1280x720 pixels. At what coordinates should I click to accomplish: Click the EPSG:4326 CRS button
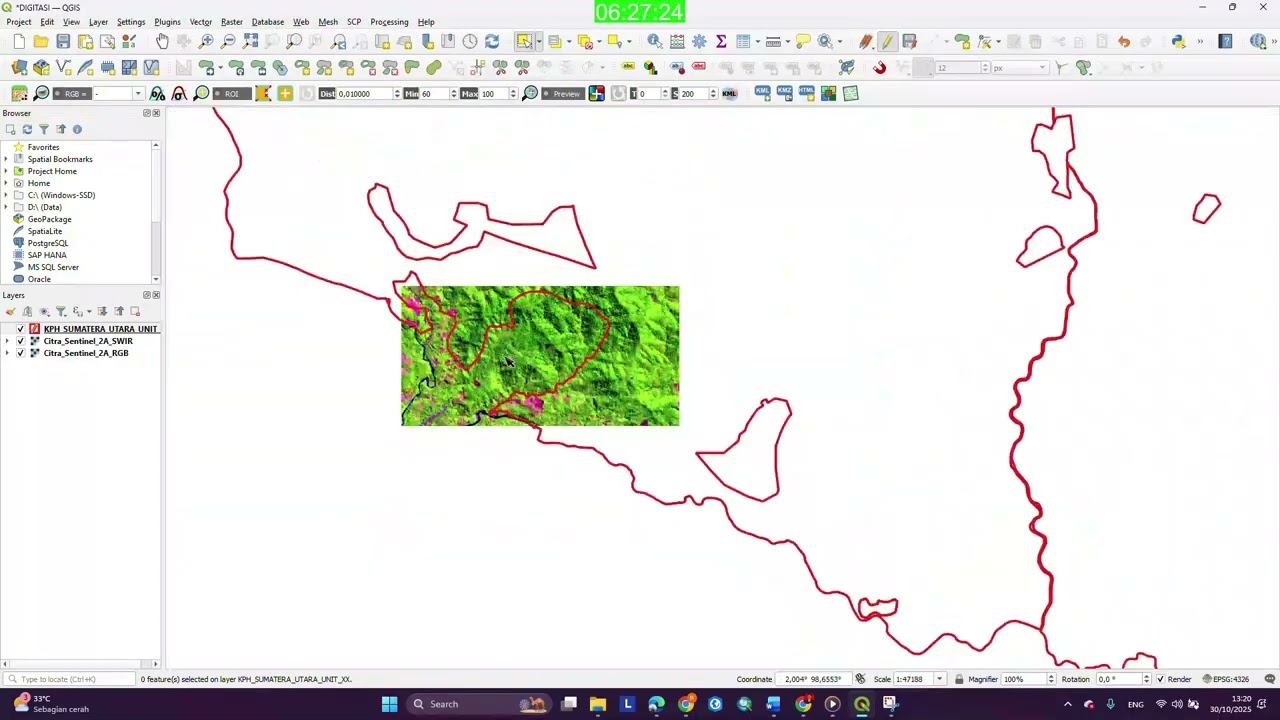pos(1226,679)
